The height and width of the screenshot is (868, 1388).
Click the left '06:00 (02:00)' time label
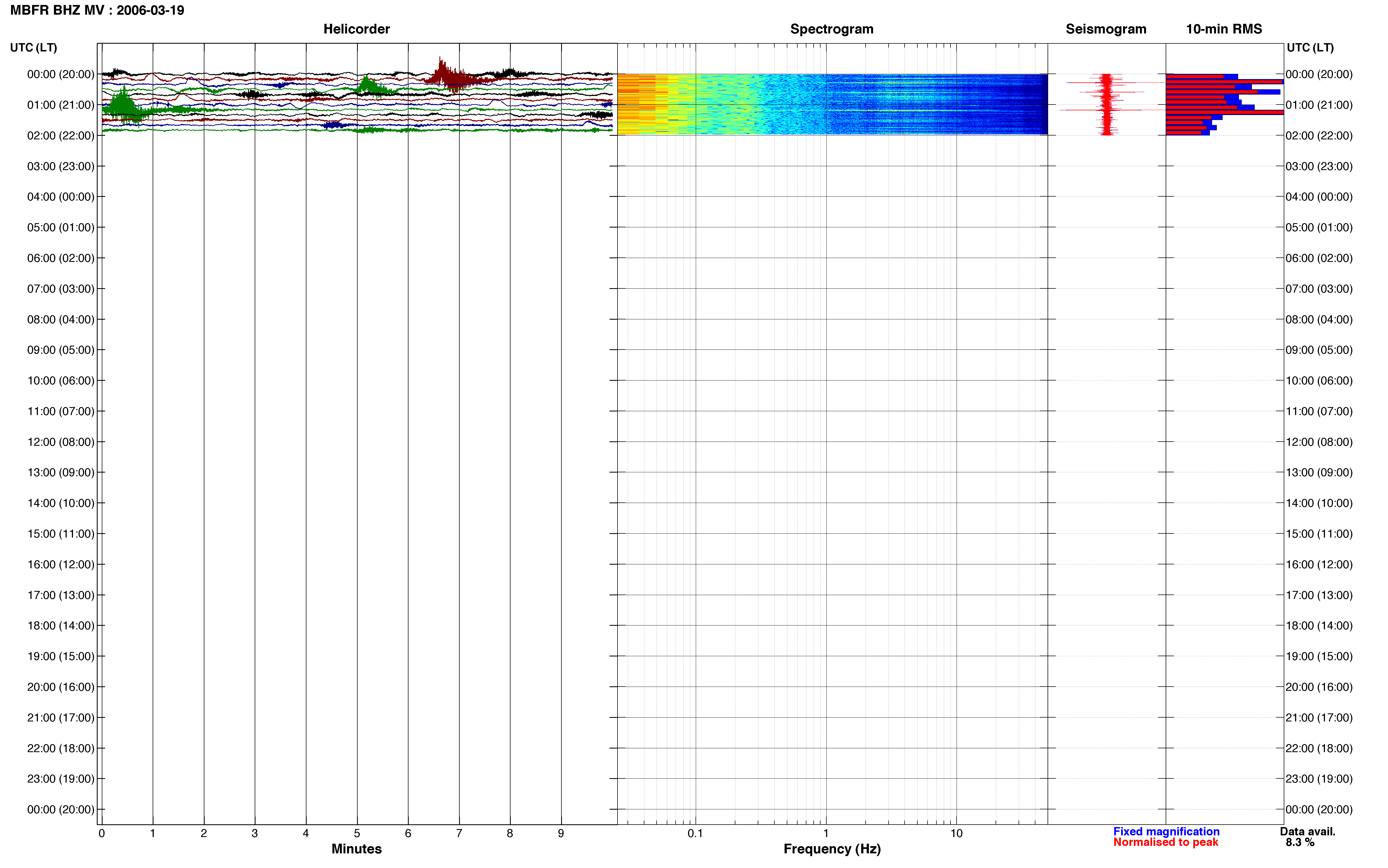point(61,258)
